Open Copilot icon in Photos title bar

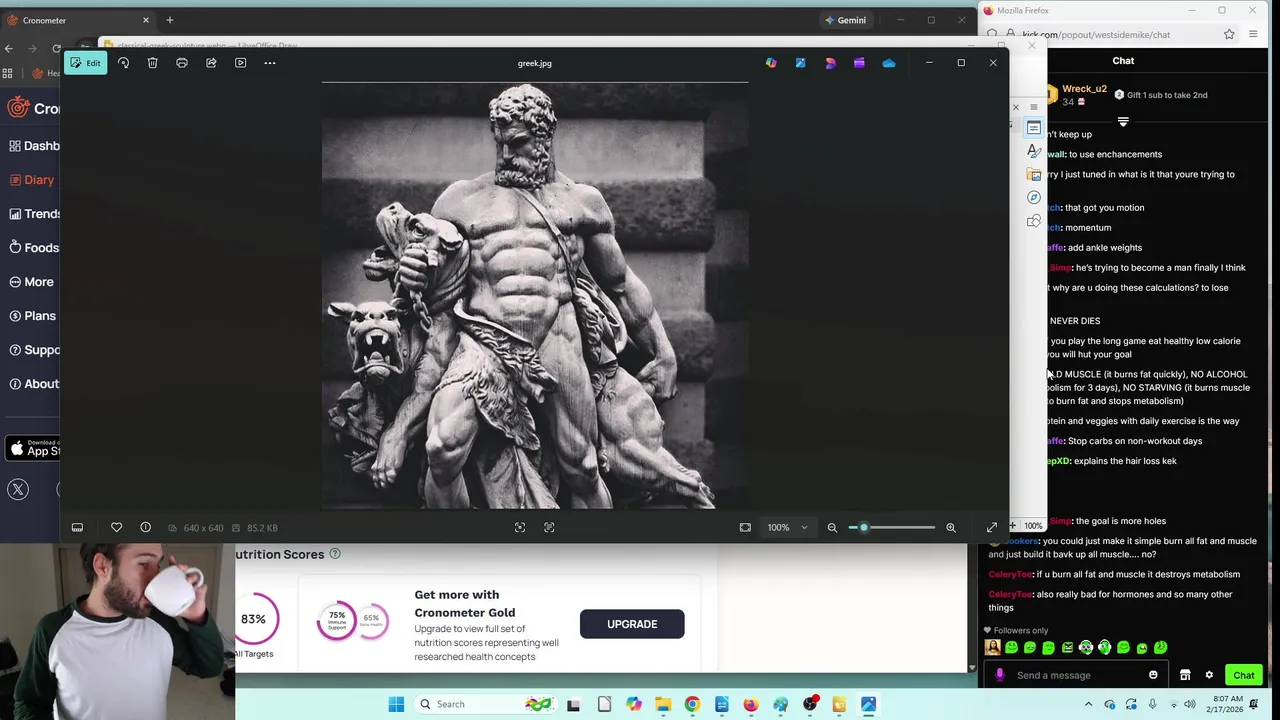click(771, 63)
